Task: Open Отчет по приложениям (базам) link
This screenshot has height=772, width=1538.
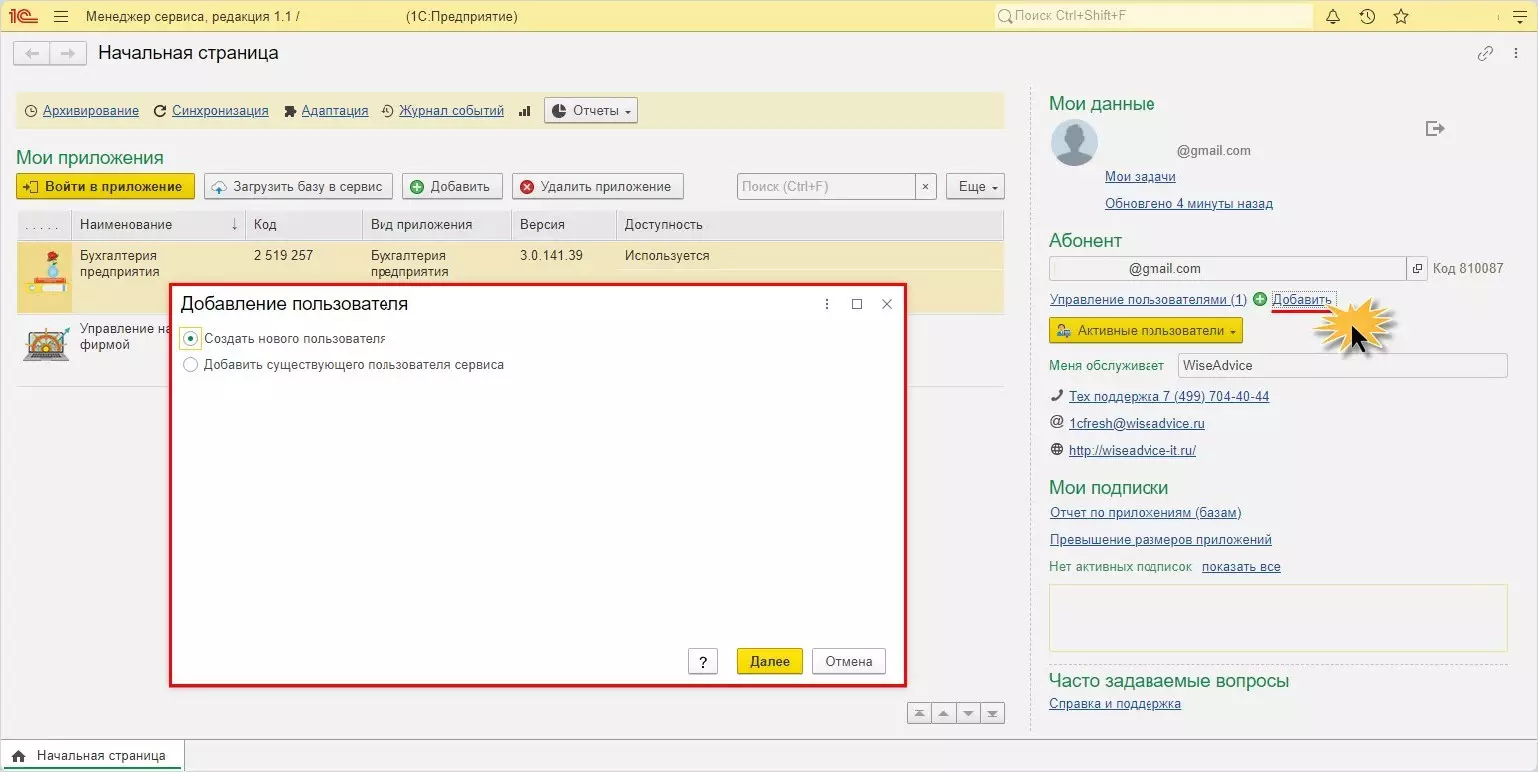Action: 1145,513
